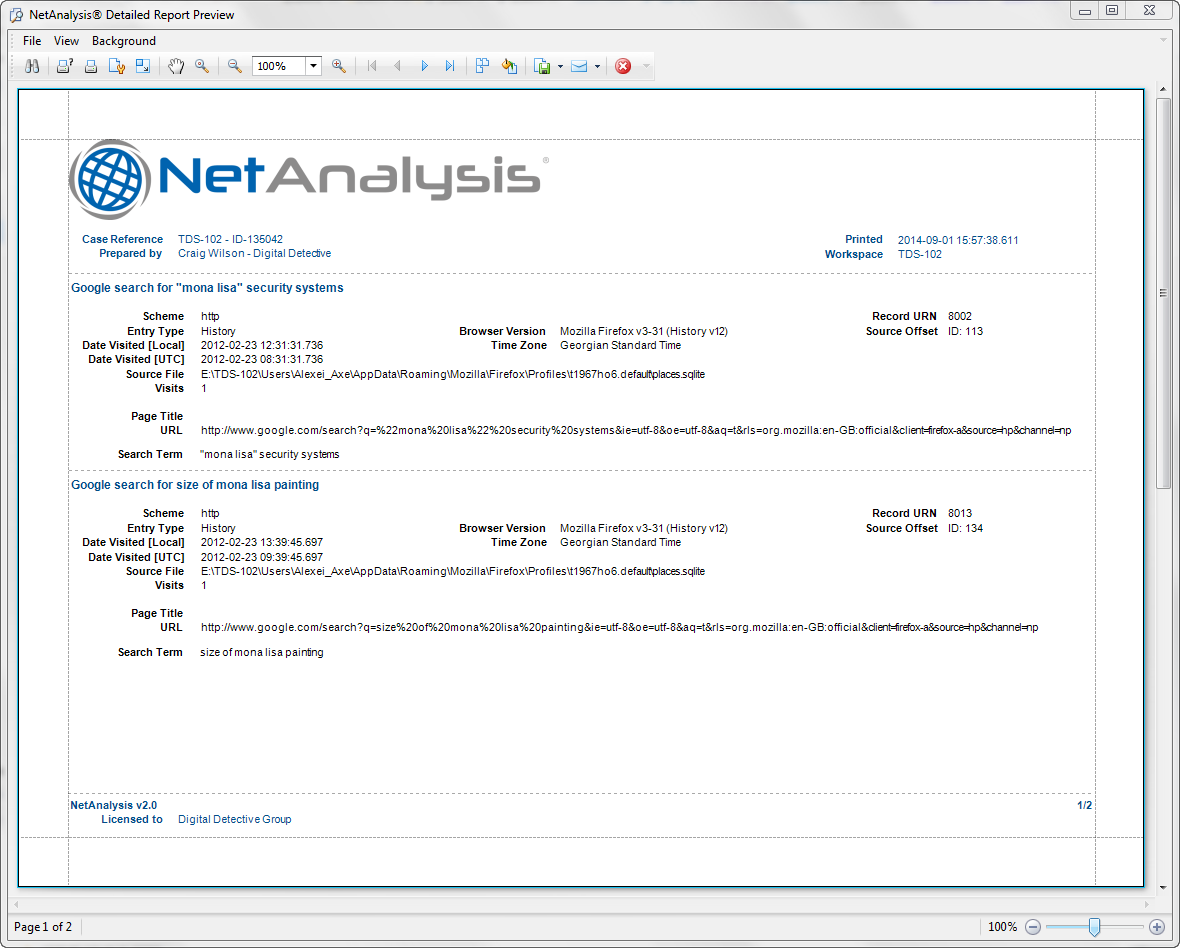Click the Scale page icon

(142, 66)
